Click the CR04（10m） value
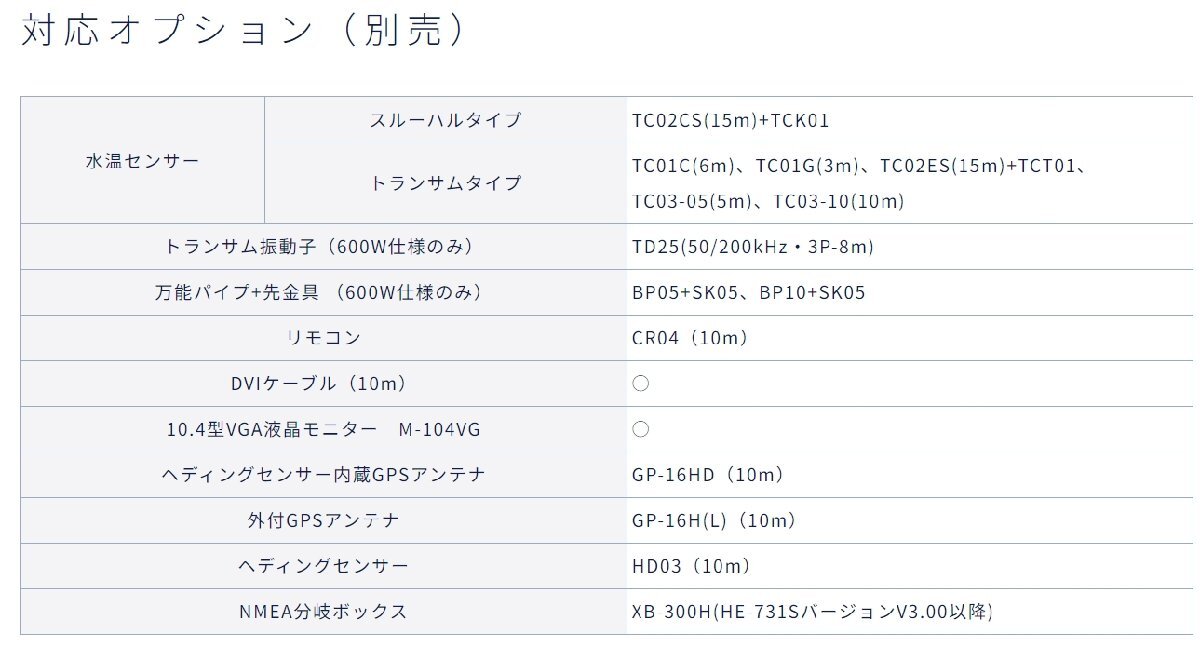Screen dimensions: 1200x647 point(689,338)
